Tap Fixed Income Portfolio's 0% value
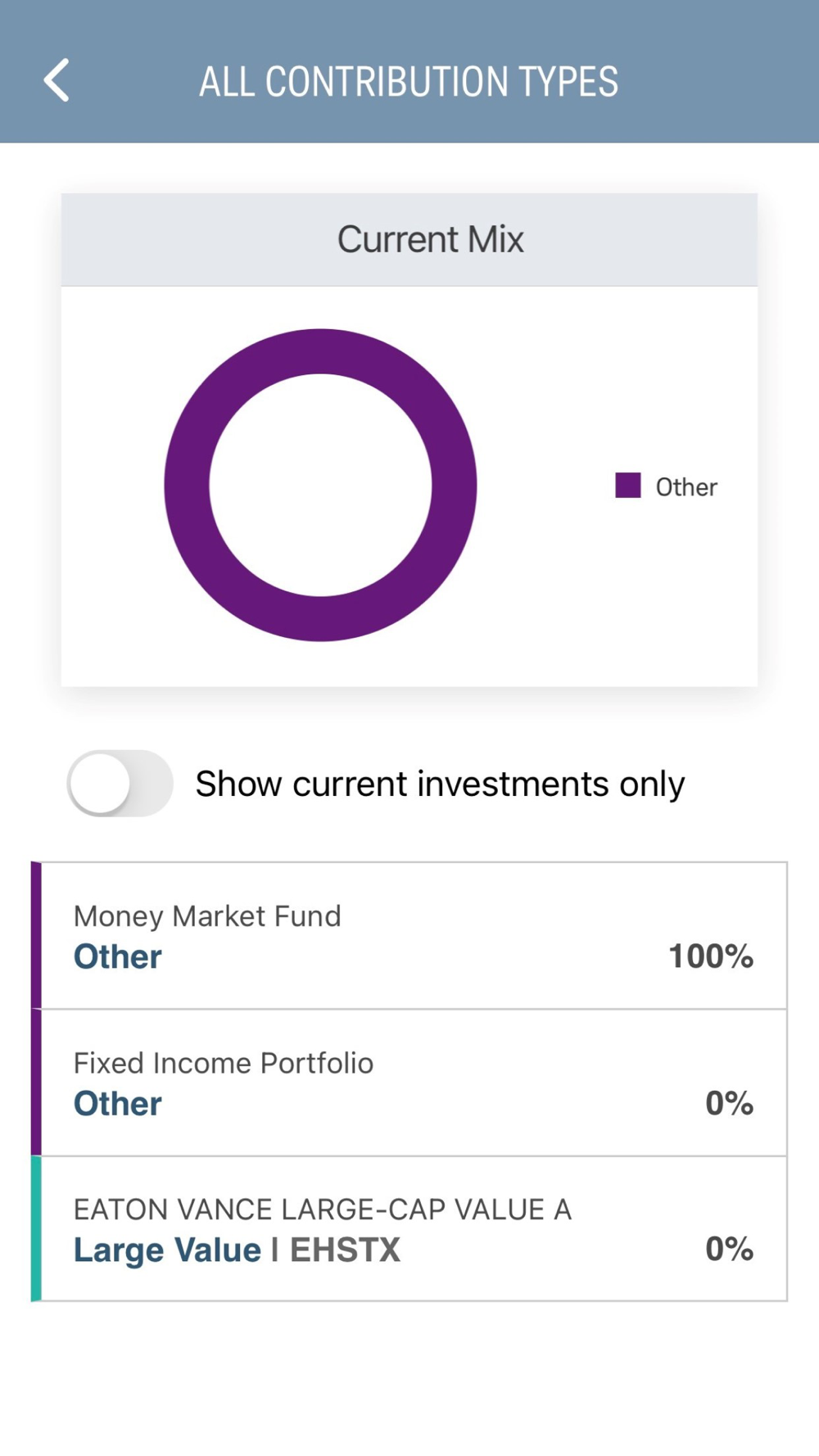 point(729,1103)
